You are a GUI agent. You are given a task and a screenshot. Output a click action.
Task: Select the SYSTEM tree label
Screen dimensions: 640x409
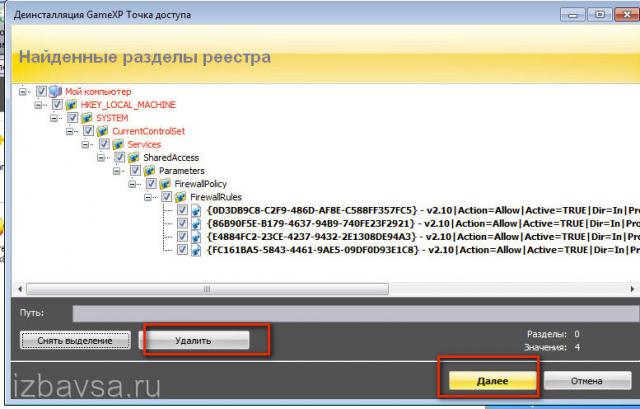coord(112,118)
